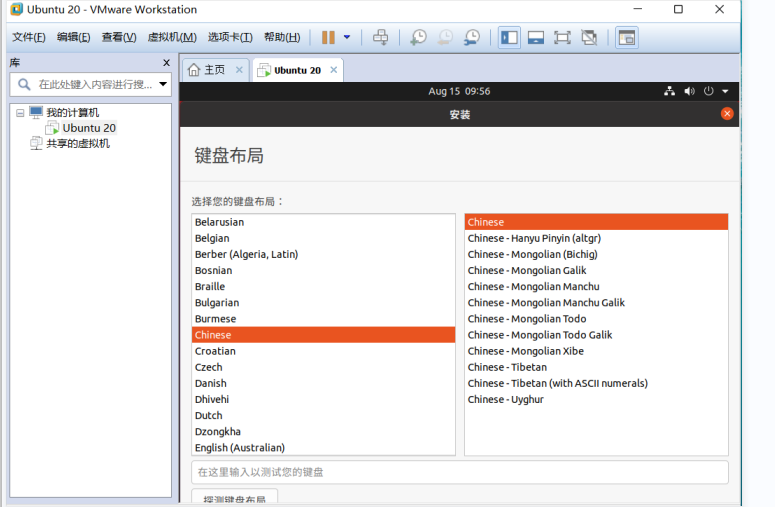Click the Unity mode icon
Screen dimensions: 775x507
[x=589, y=38]
